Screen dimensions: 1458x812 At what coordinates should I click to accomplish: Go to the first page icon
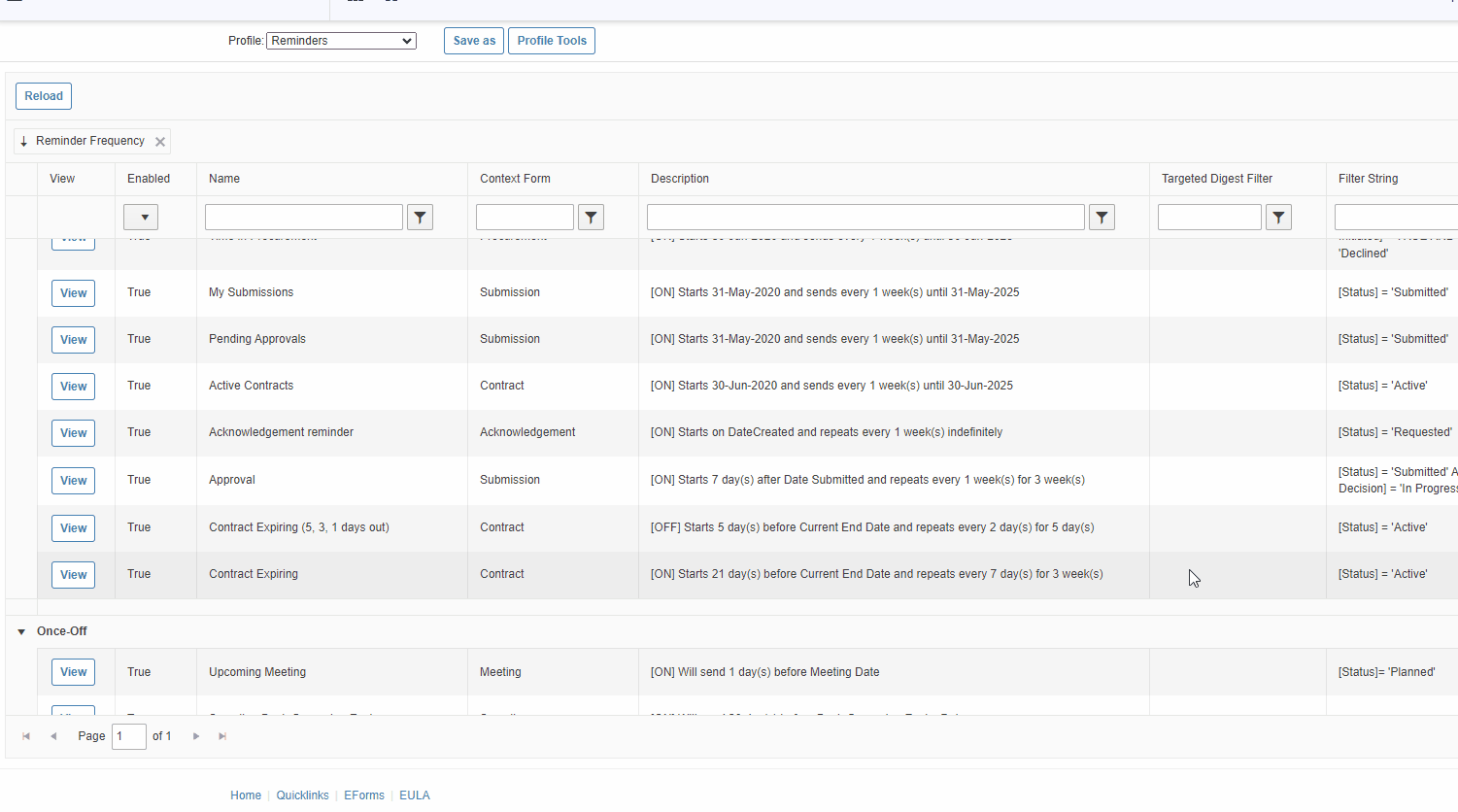(26, 736)
